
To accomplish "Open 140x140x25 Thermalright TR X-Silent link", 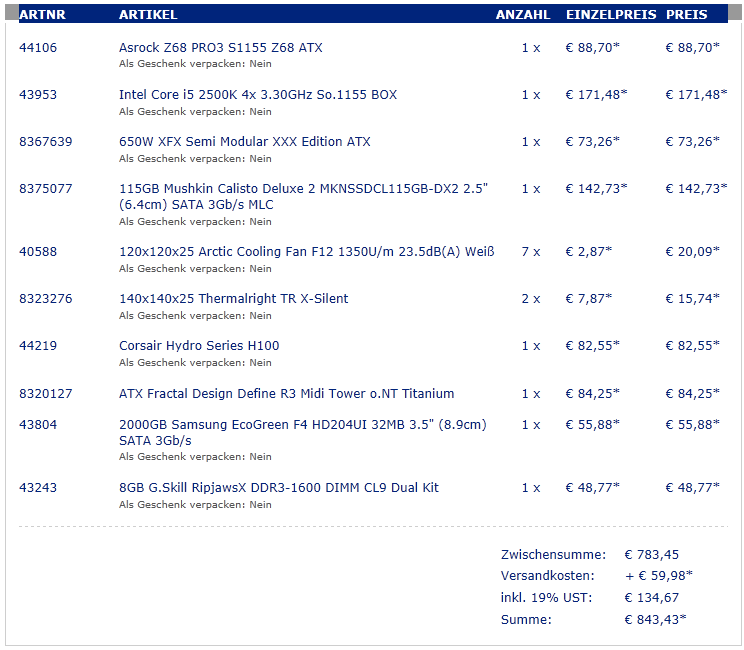I will [x=233, y=298].
